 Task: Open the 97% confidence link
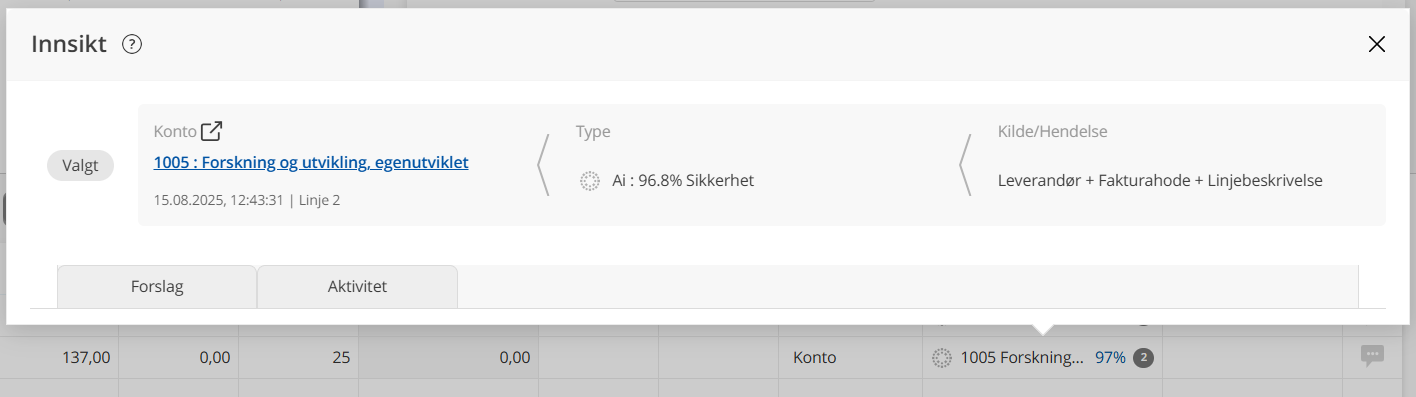tap(1110, 358)
